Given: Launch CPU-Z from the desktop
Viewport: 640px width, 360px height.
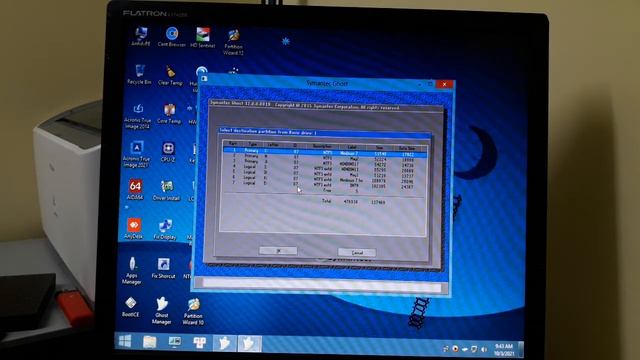Looking at the screenshot, I should coord(168,152).
